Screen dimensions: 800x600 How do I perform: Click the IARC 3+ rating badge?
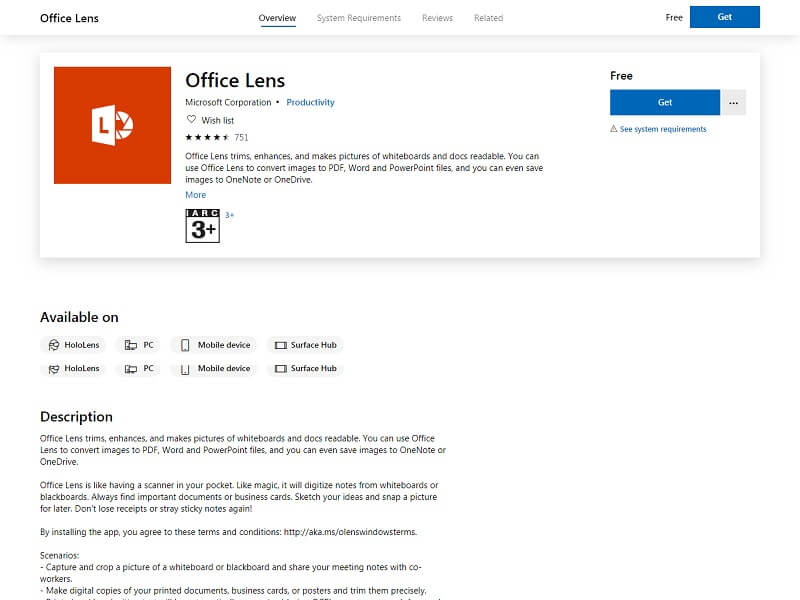203,226
